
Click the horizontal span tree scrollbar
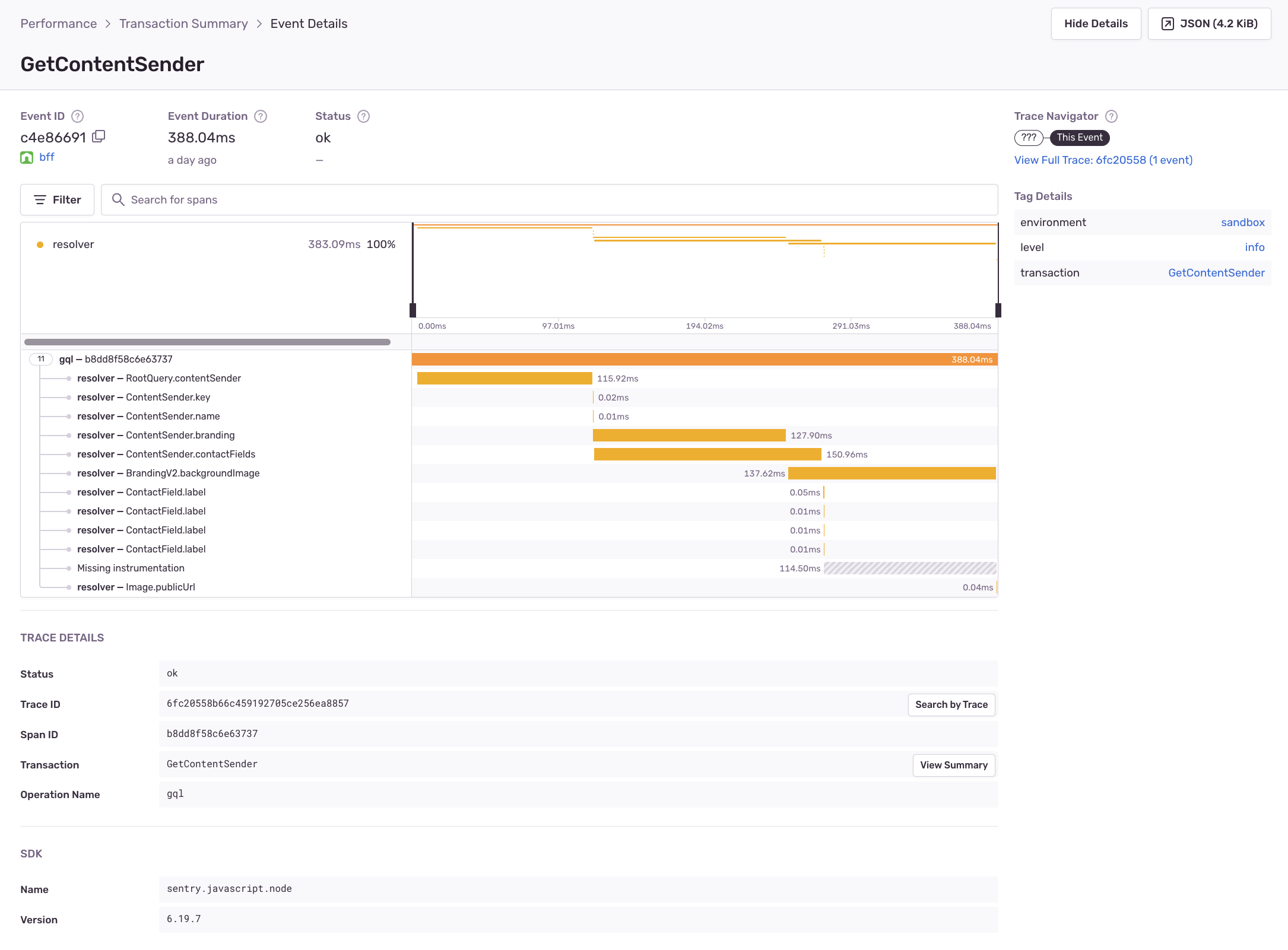(207, 342)
